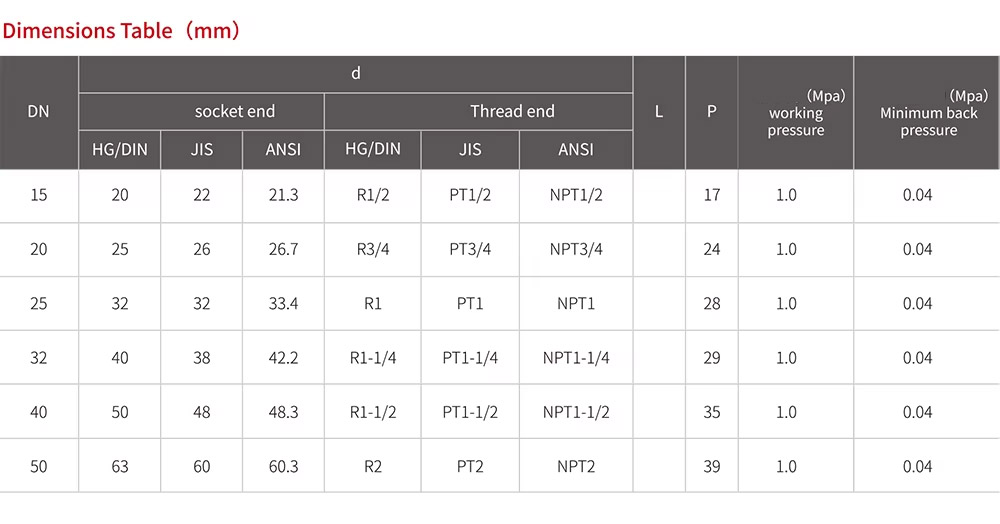Select the DN column header
1000x524 pixels.
click(38, 112)
